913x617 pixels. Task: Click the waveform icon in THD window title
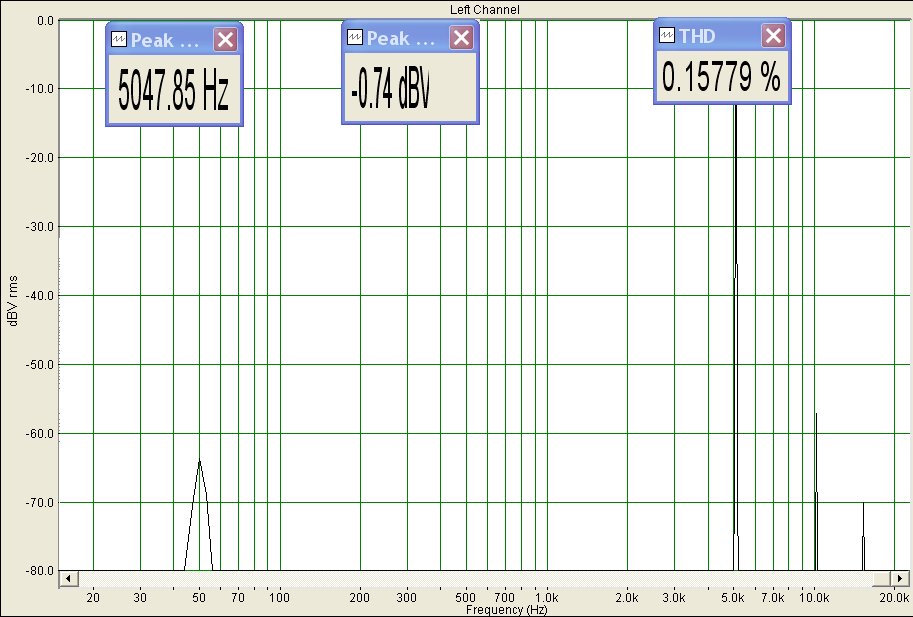(x=667, y=36)
